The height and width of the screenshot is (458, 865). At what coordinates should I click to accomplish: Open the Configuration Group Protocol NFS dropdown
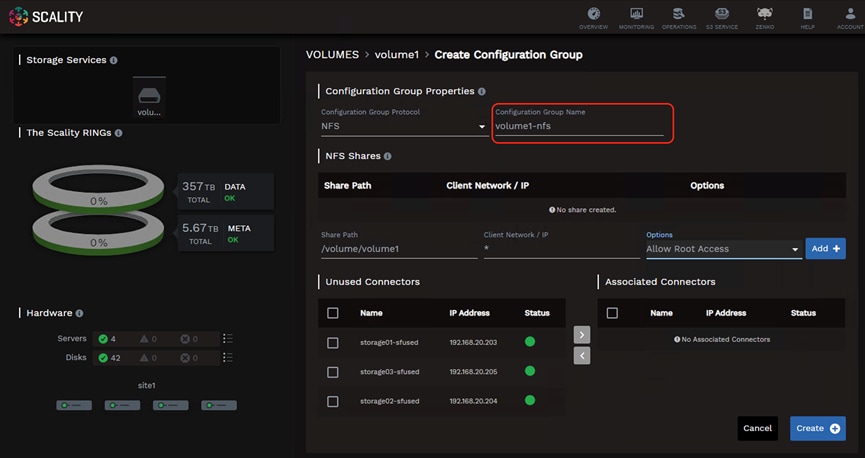click(404, 126)
